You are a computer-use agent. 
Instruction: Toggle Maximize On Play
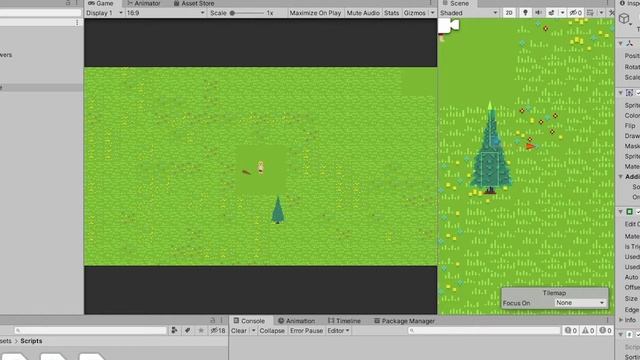tap(315, 13)
